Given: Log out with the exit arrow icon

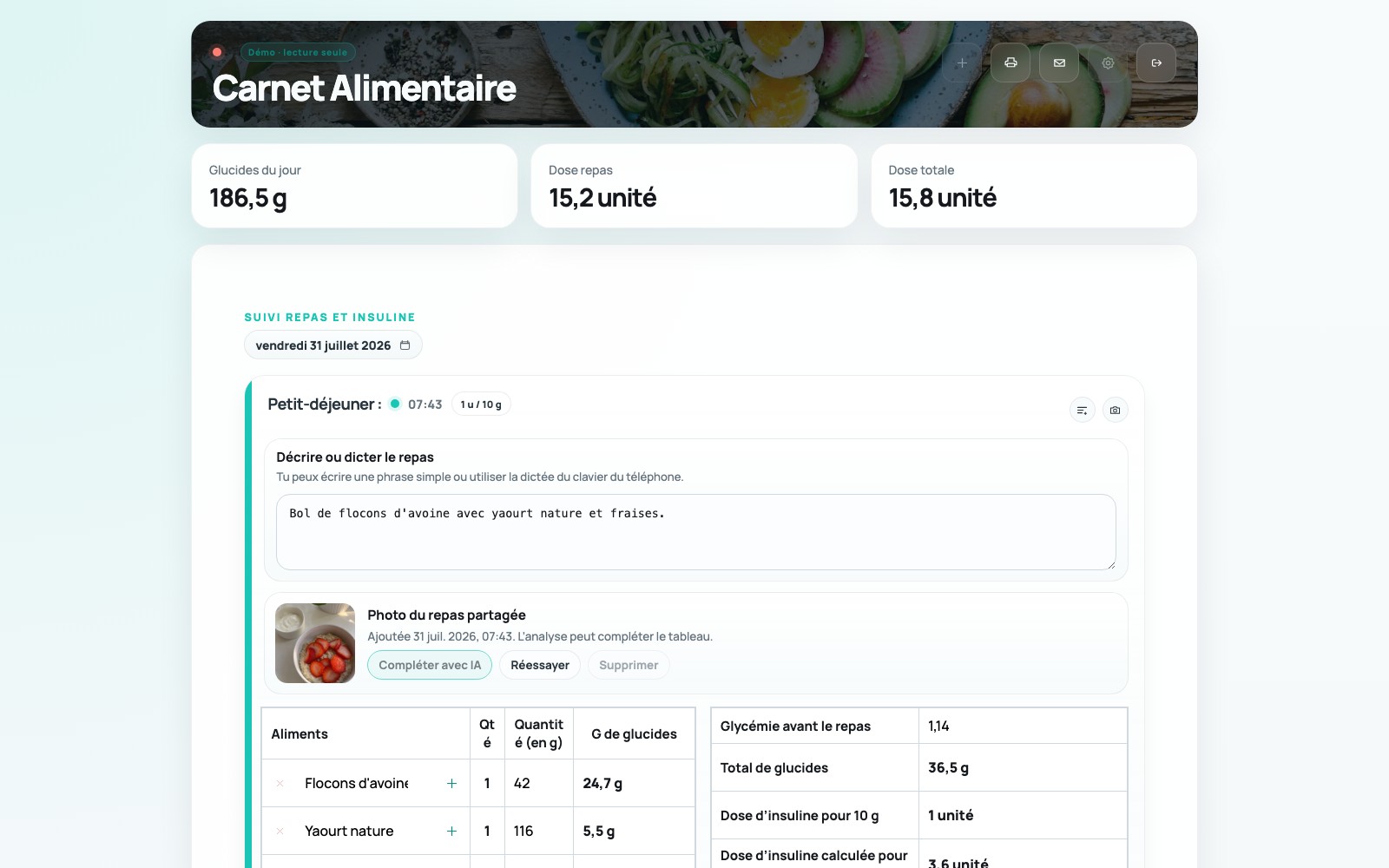Looking at the screenshot, I should coord(1156,63).
